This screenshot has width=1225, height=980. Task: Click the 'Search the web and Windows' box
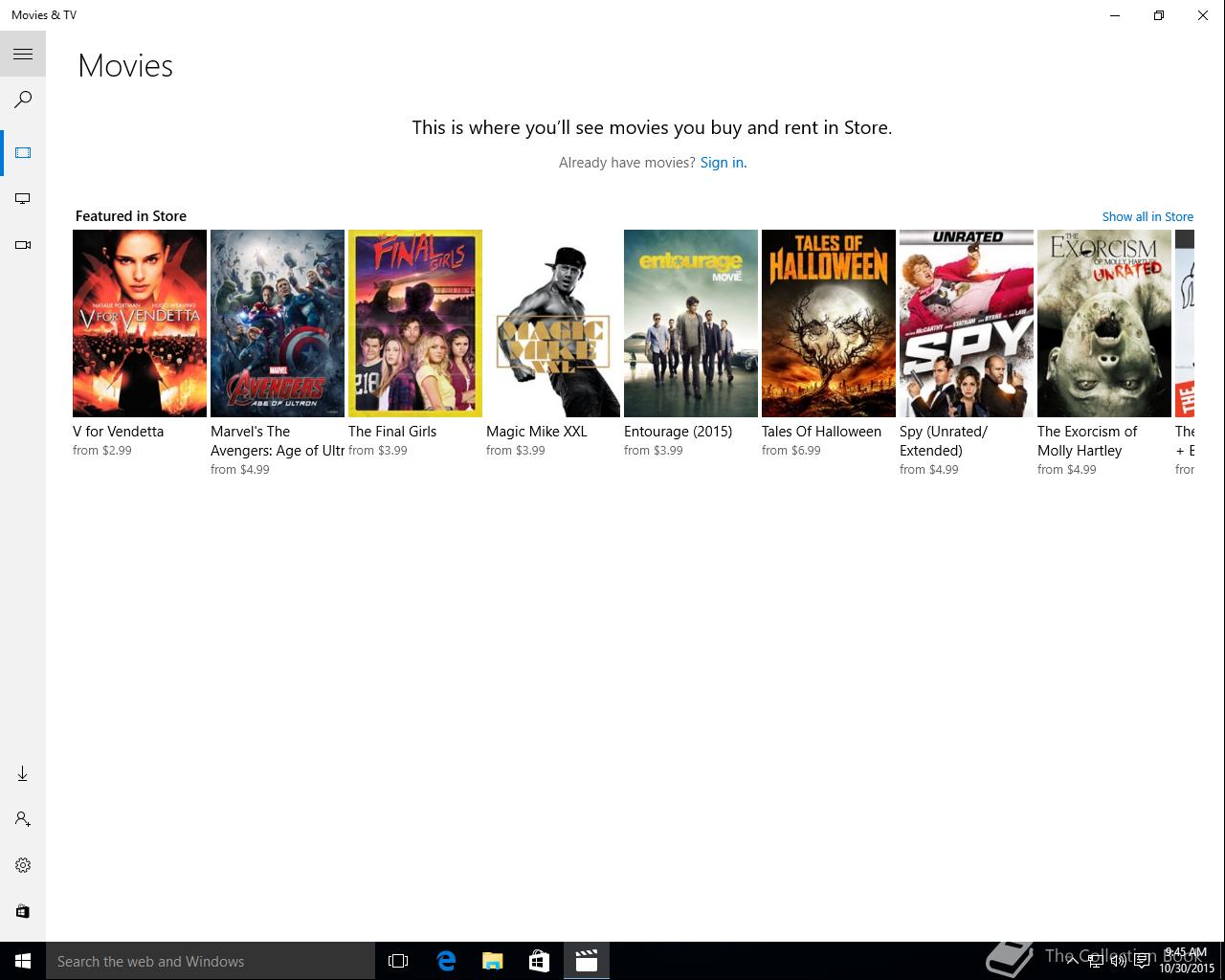coord(211,961)
